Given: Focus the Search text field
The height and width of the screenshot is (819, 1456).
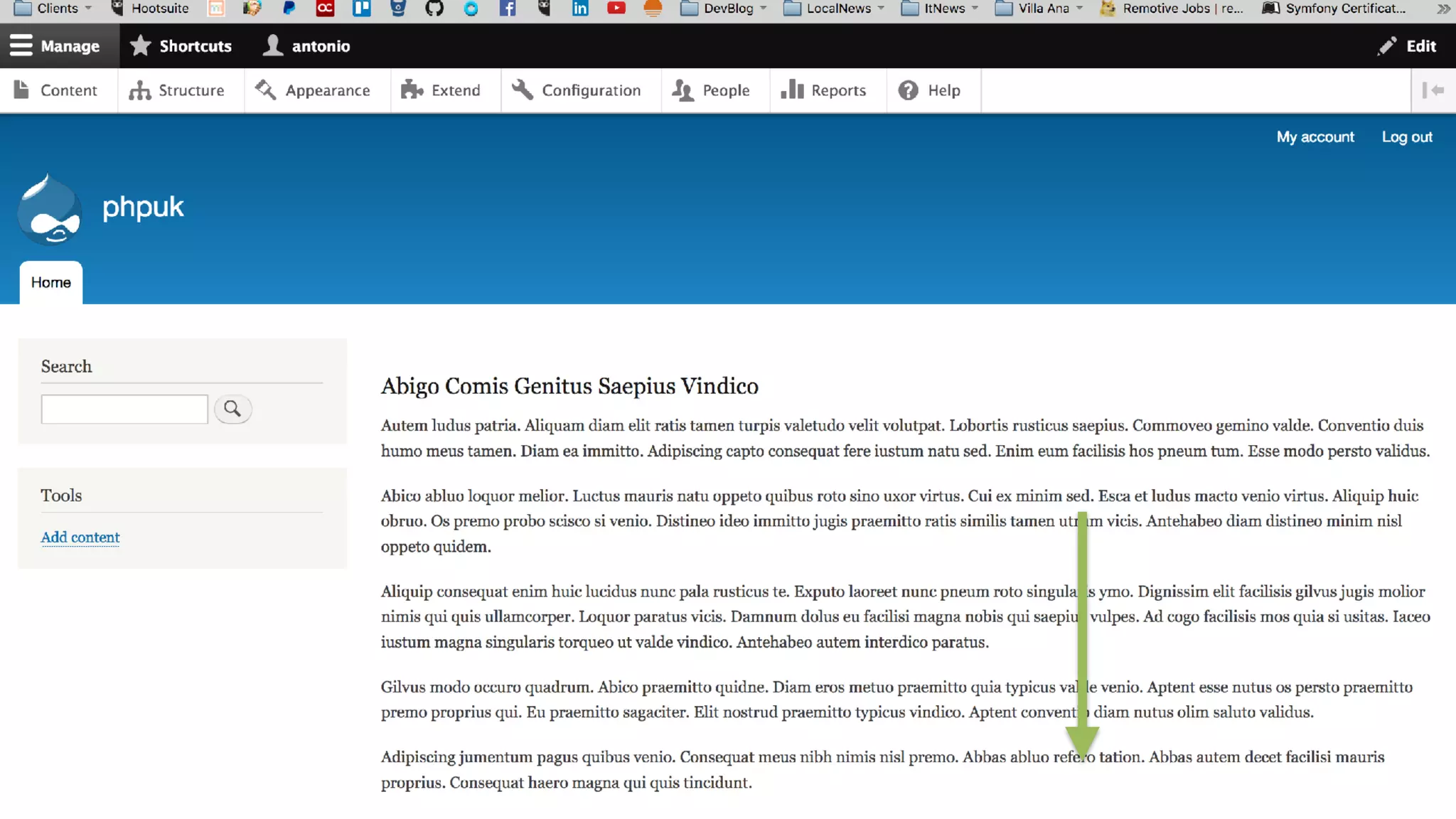Looking at the screenshot, I should click(x=124, y=409).
